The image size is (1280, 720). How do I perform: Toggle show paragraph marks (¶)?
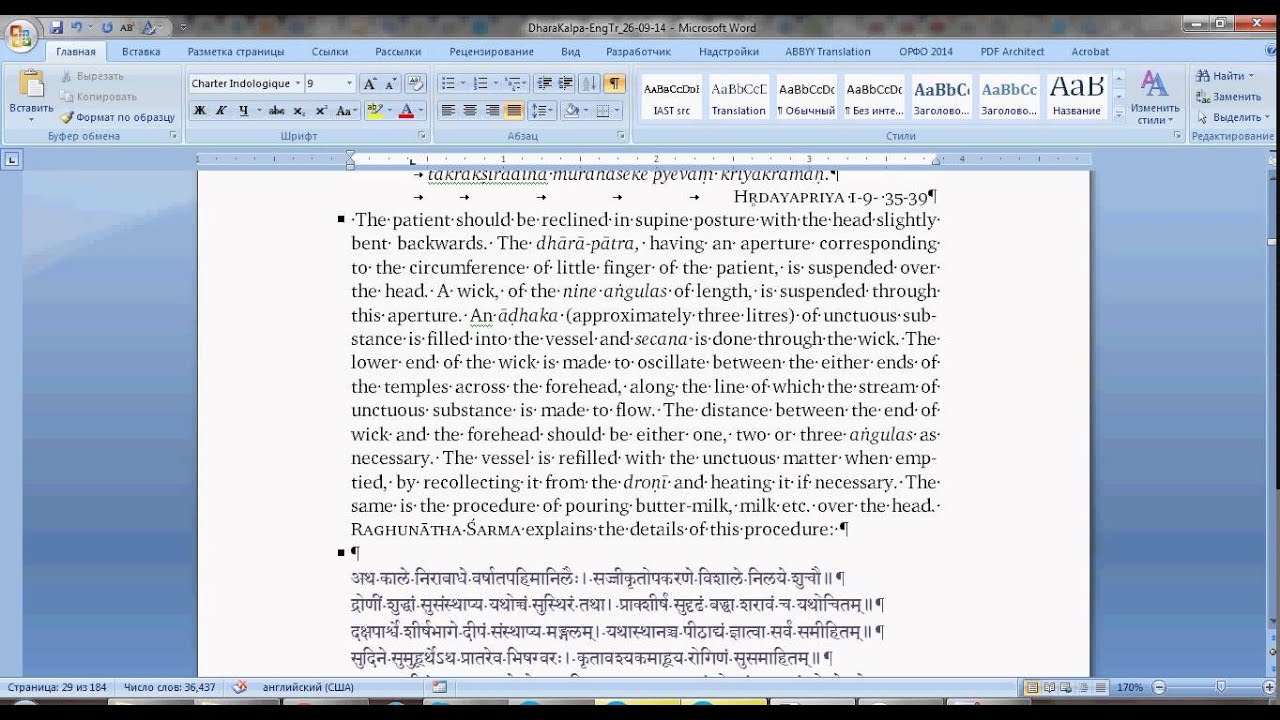(x=615, y=84)
